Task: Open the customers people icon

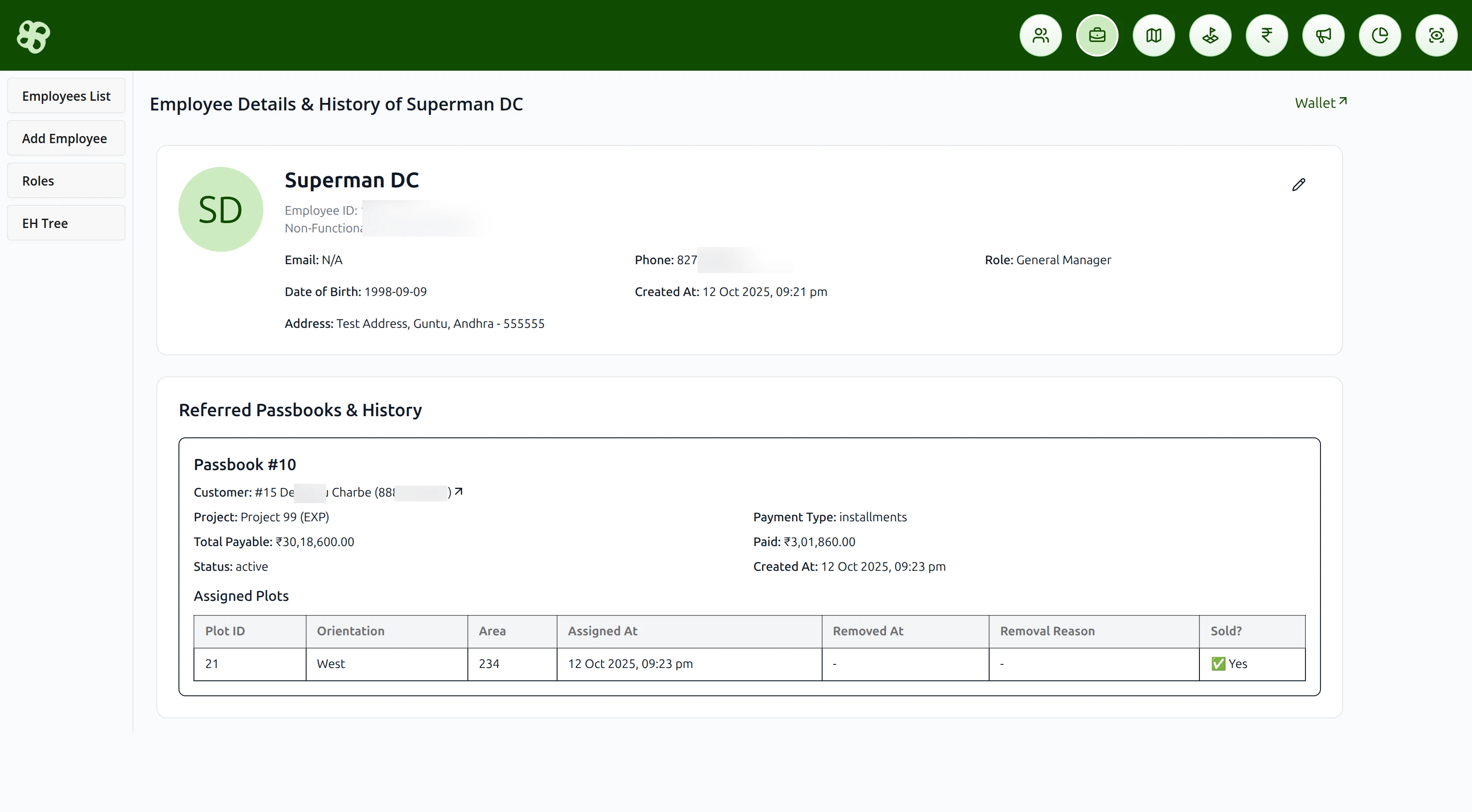Action: pos(1040,35)
